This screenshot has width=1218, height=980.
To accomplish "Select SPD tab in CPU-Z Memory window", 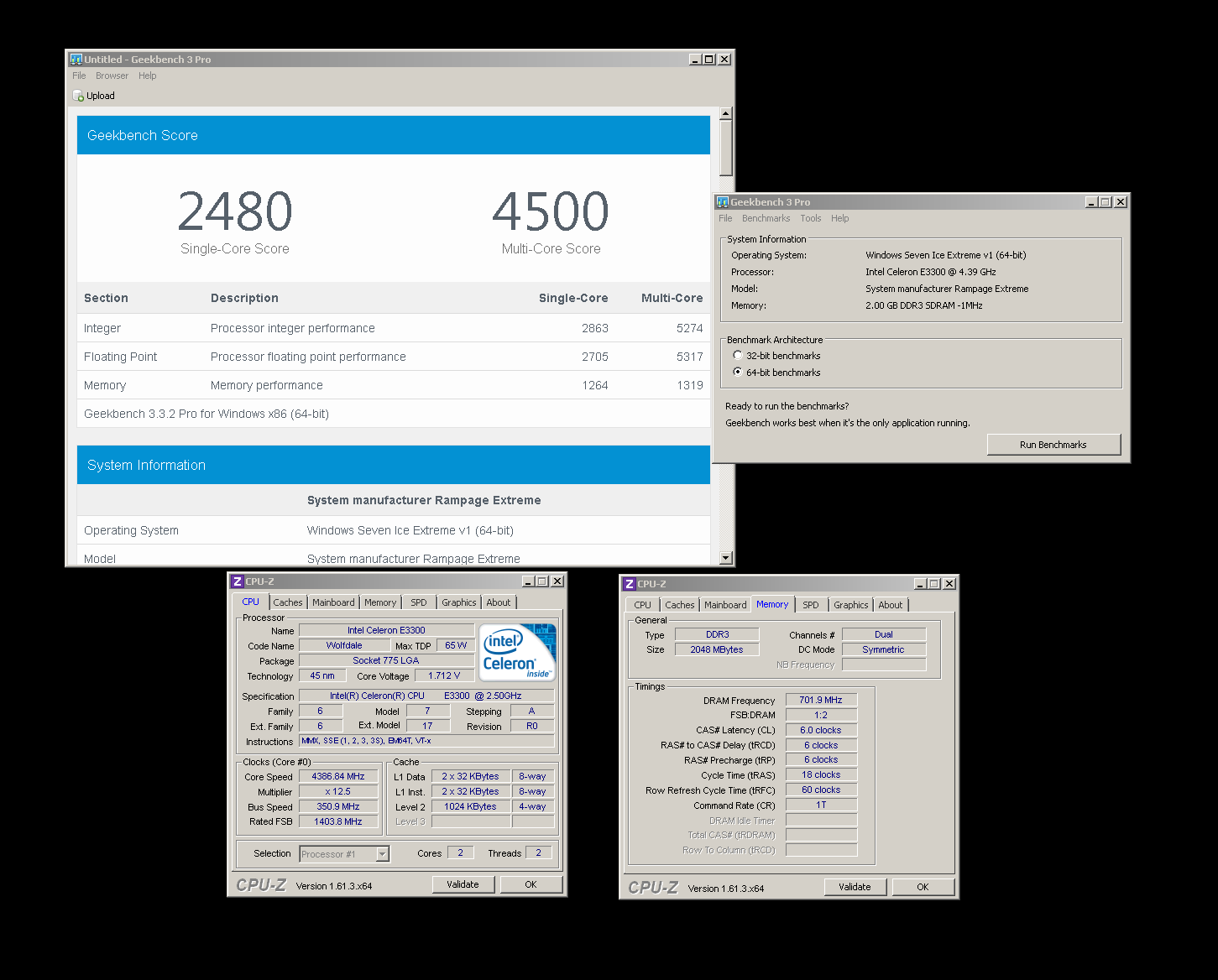I will click(811, 605).
